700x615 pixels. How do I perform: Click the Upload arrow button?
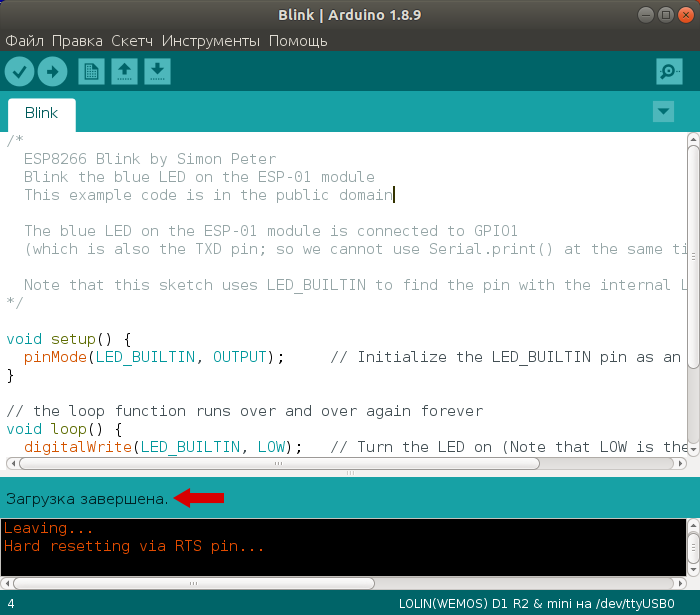tap(53, 71)
